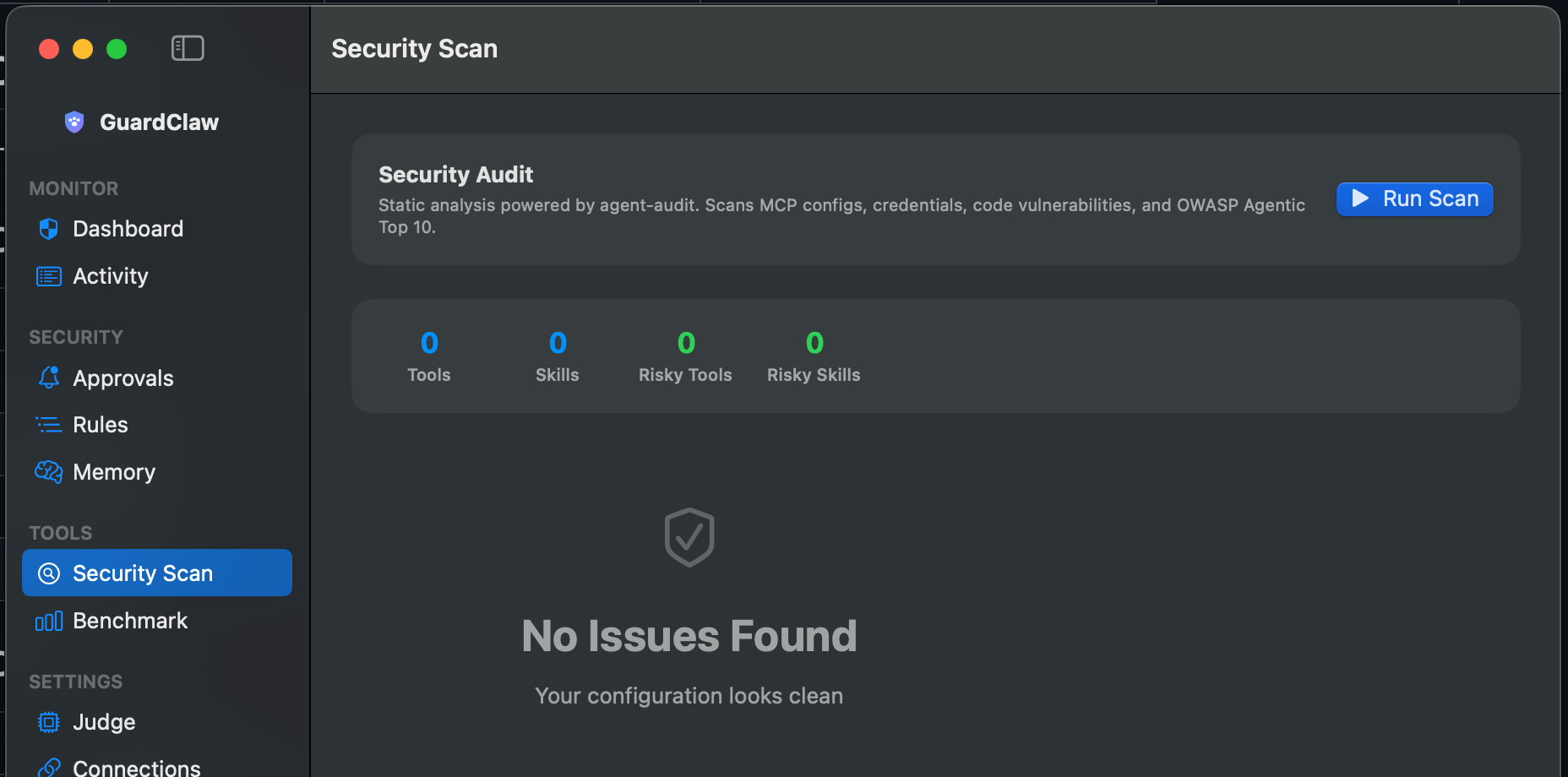Click the Security Scan magnifier icon
Viewport: 1568px width, 777px height.
tap(48, 573)
